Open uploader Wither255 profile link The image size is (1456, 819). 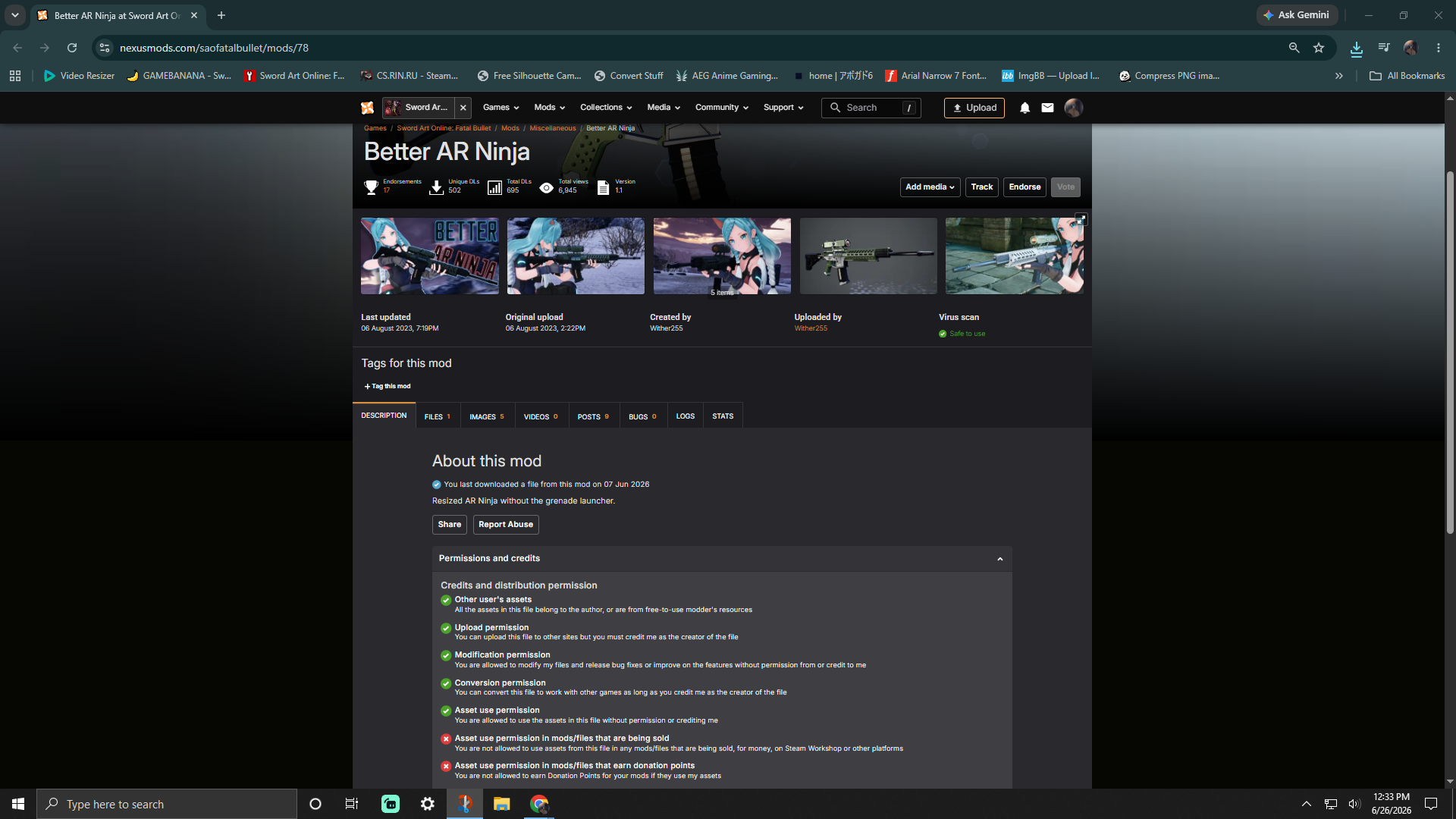pyautogui.click(x=811, y=328)
